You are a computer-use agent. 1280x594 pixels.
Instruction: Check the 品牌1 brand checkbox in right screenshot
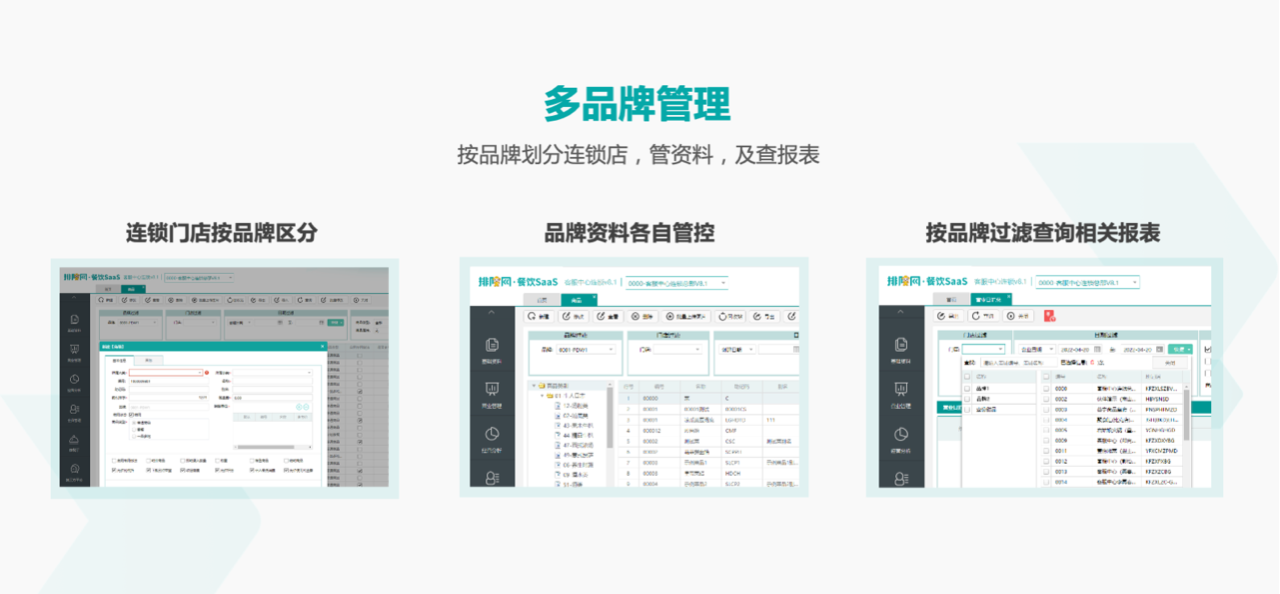[x=967, y=388]
